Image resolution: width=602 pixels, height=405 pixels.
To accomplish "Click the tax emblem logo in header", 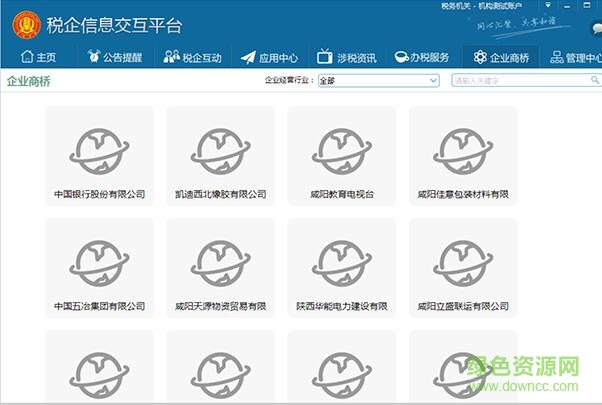I will [x=26, y=25].
